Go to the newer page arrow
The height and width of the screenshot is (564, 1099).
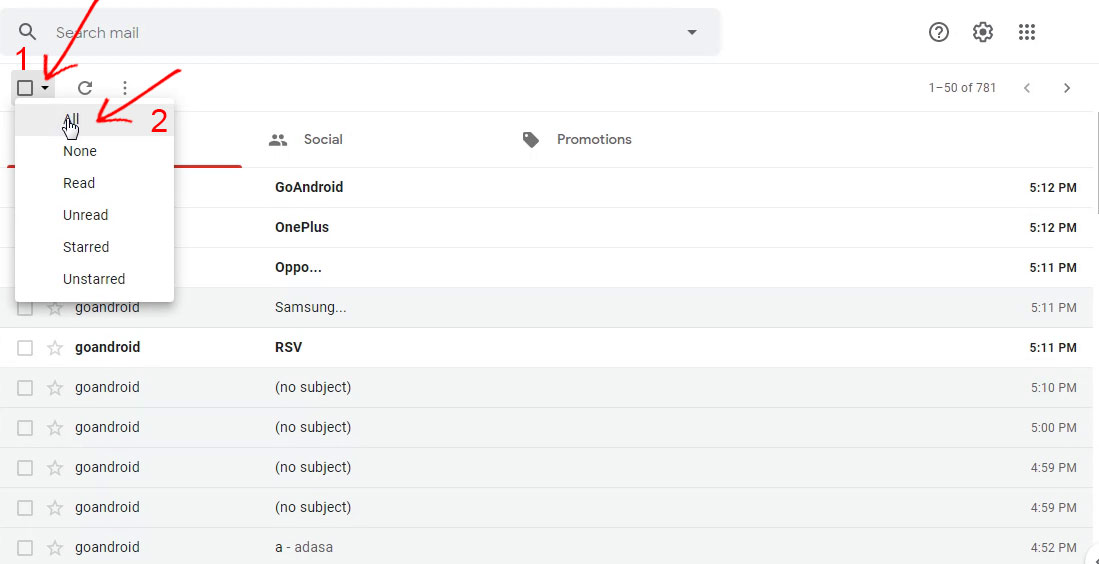pos(1026,88)
